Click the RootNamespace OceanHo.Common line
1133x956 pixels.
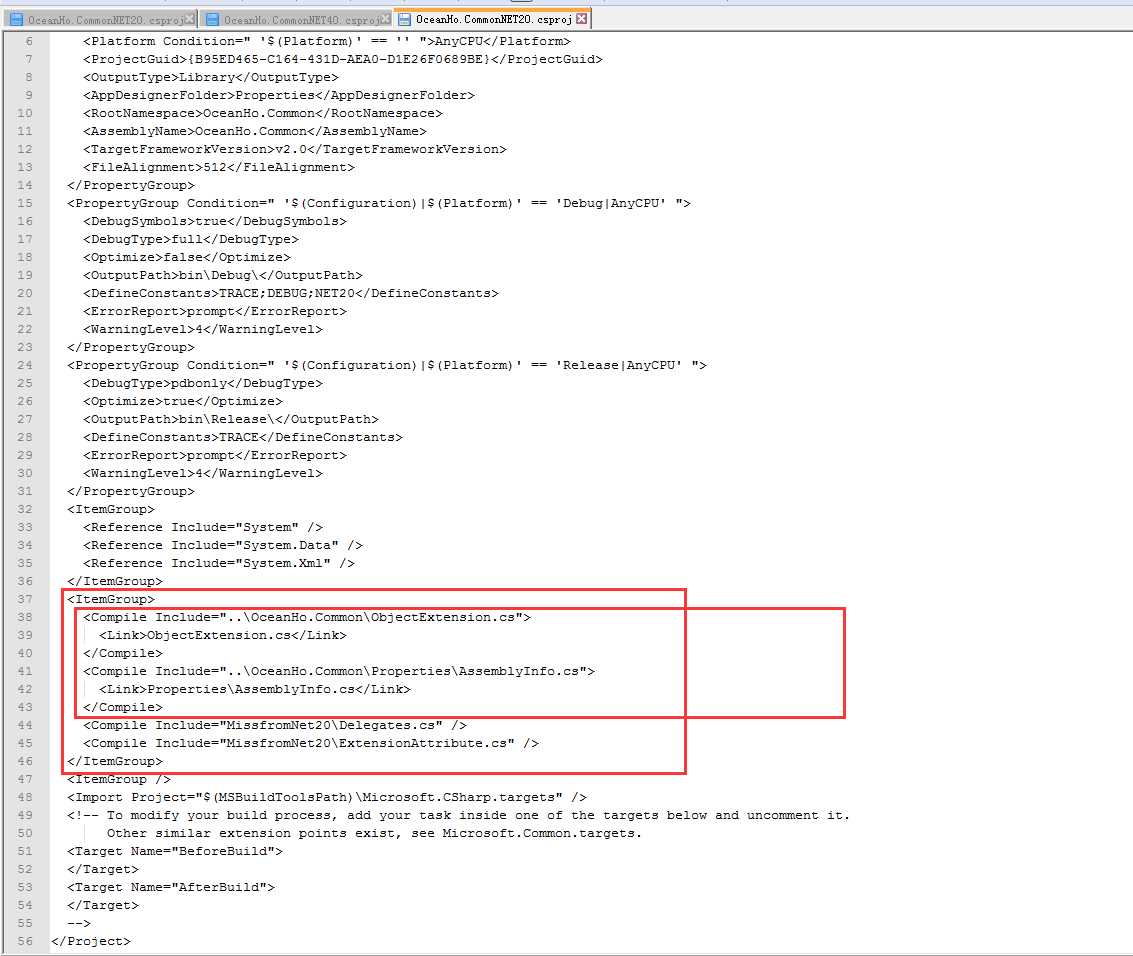(262, 113)
